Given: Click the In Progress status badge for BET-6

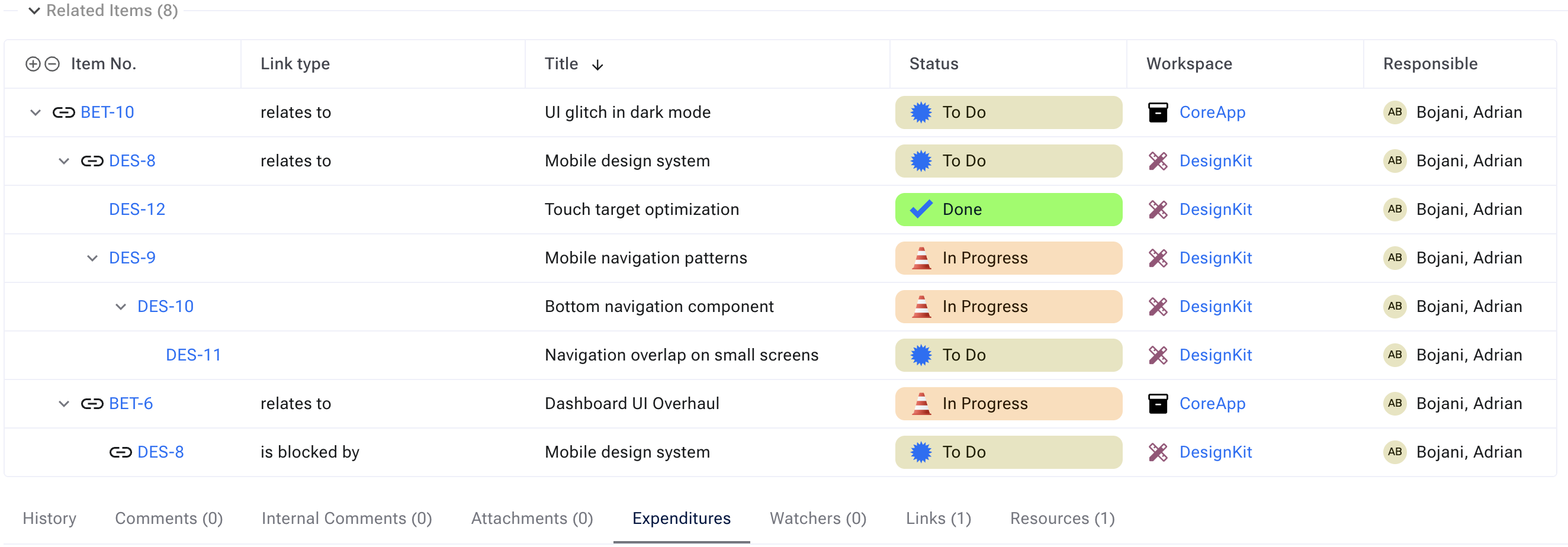Looking at the screenshot, I should [1008, 404].
